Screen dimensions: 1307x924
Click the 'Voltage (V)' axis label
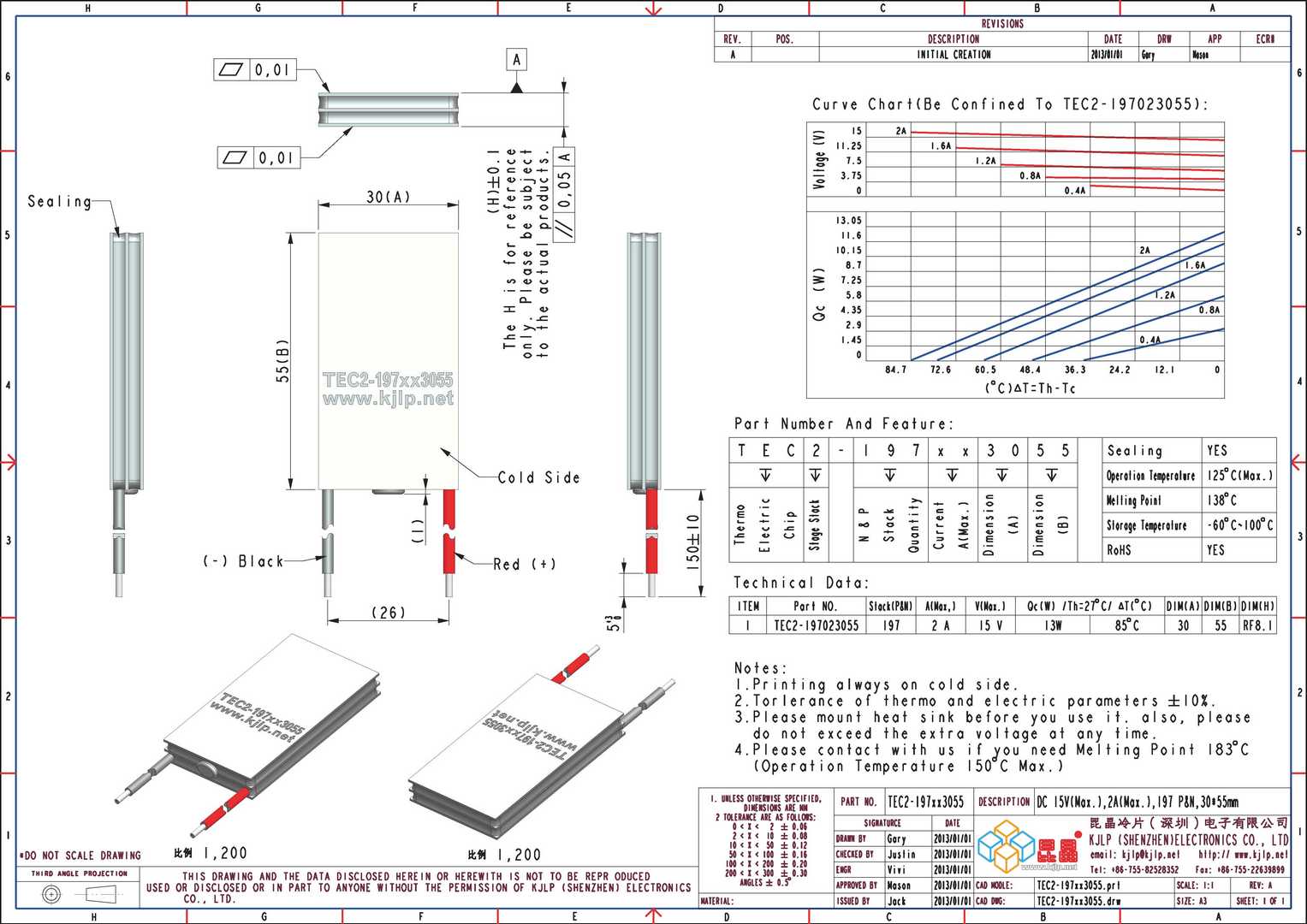pos(820,160)
